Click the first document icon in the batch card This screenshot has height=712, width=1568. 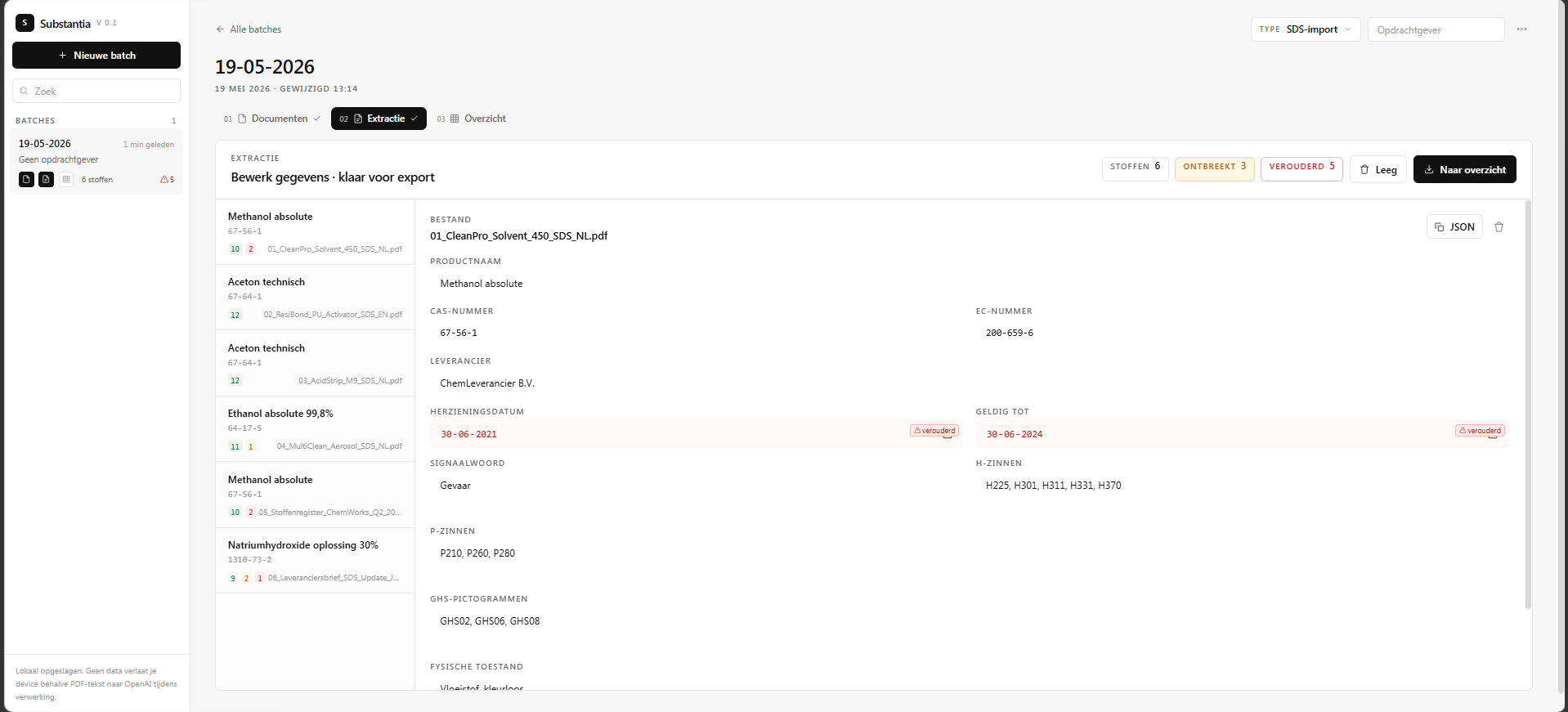click(x=27, y=180)
